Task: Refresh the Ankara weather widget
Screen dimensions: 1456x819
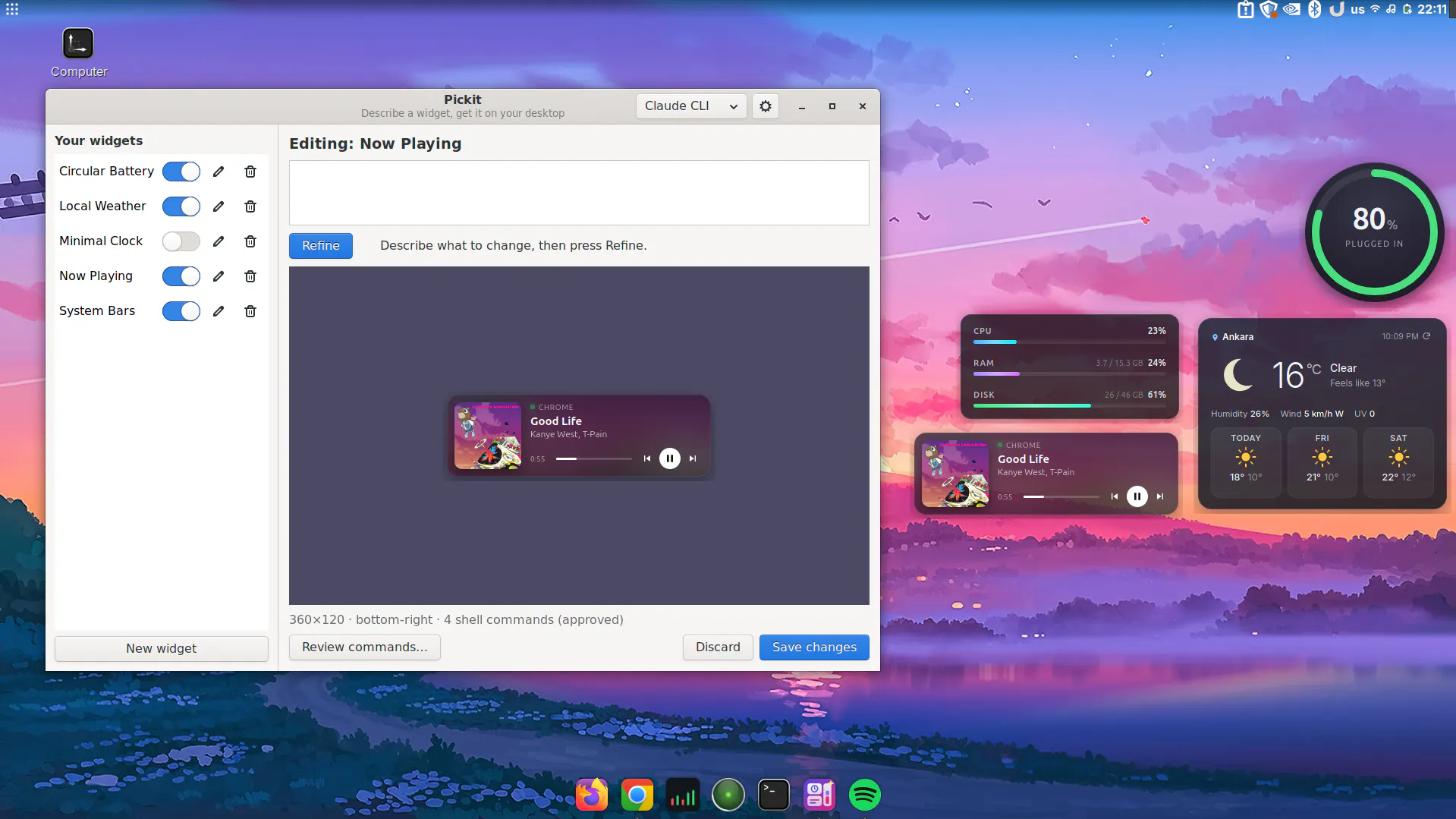Action: [1426, 336]
